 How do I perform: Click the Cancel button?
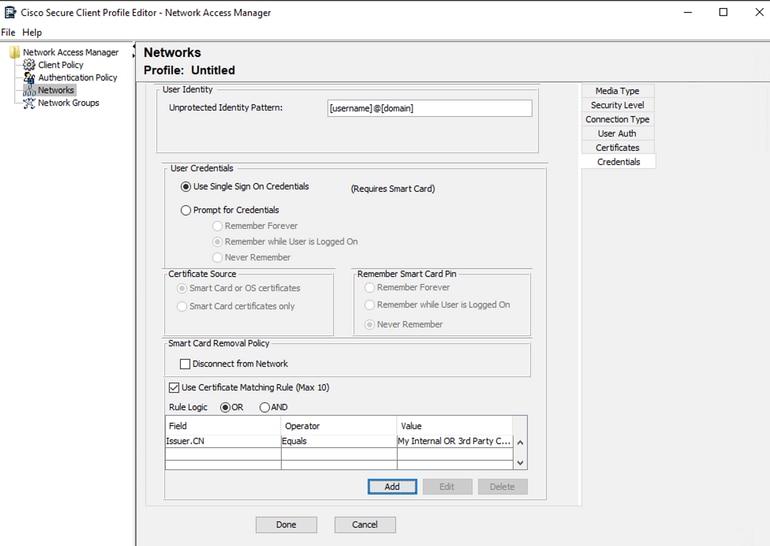coord(365,524)
